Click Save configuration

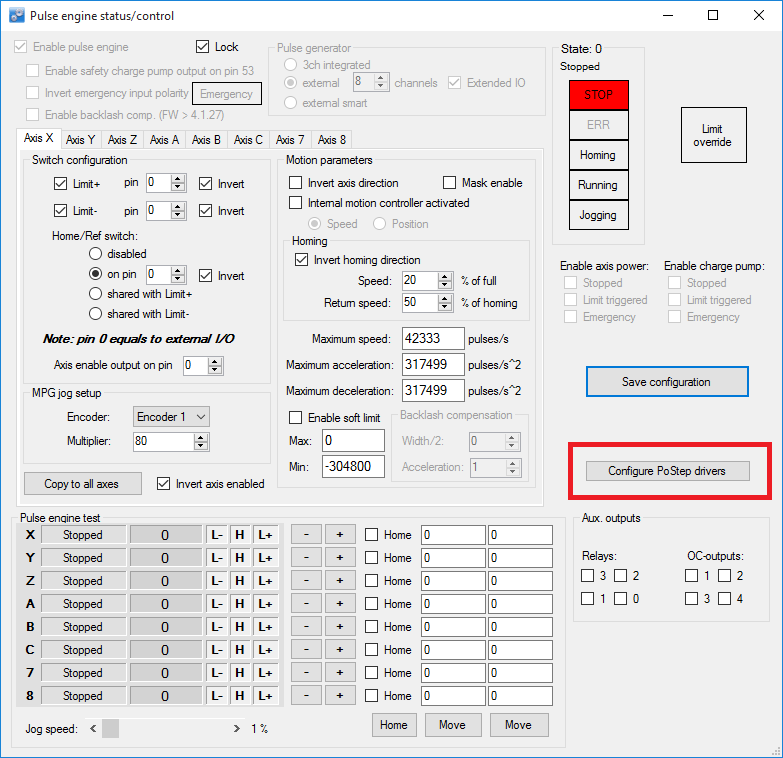pyautogui.click(x=667, y=381)
